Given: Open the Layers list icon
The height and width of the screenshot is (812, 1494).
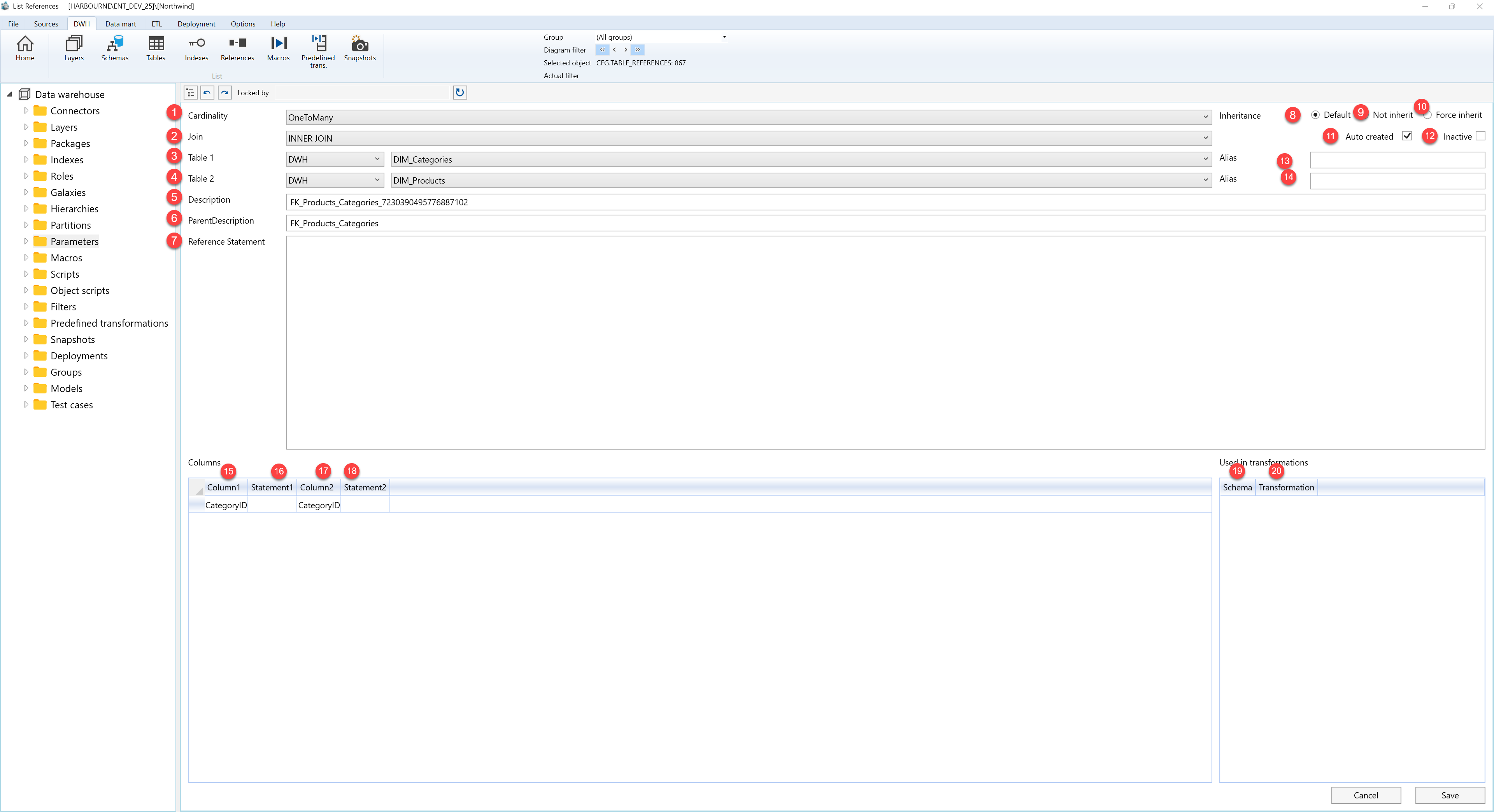Looking at the screenshot, I should pyautogui.click(x=74, y=48).
